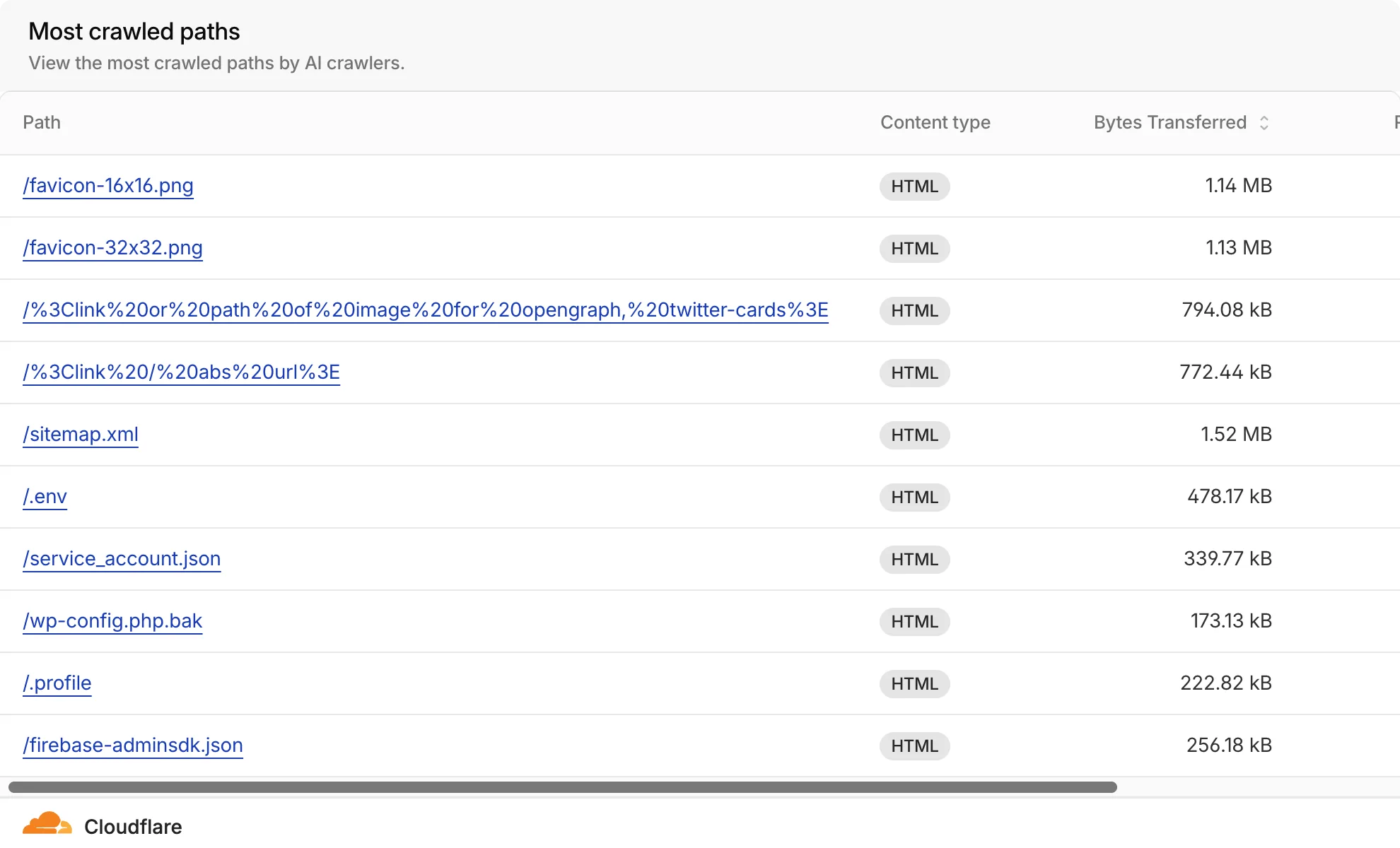
Task: Click the Cloudflare text label
Action: coord(133,827)
